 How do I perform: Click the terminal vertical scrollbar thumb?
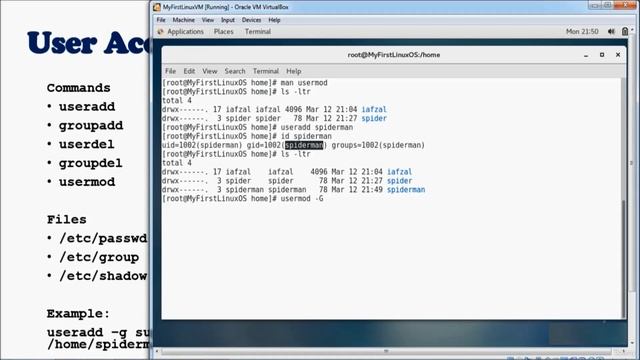[x=624, y=258]
